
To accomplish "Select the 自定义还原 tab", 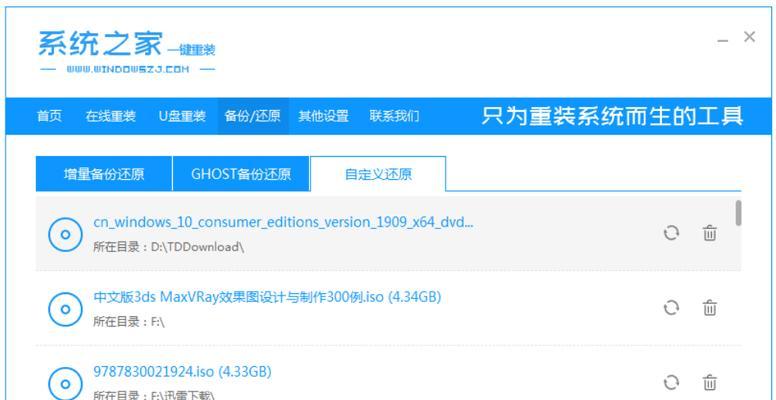I will coord(378,174).
